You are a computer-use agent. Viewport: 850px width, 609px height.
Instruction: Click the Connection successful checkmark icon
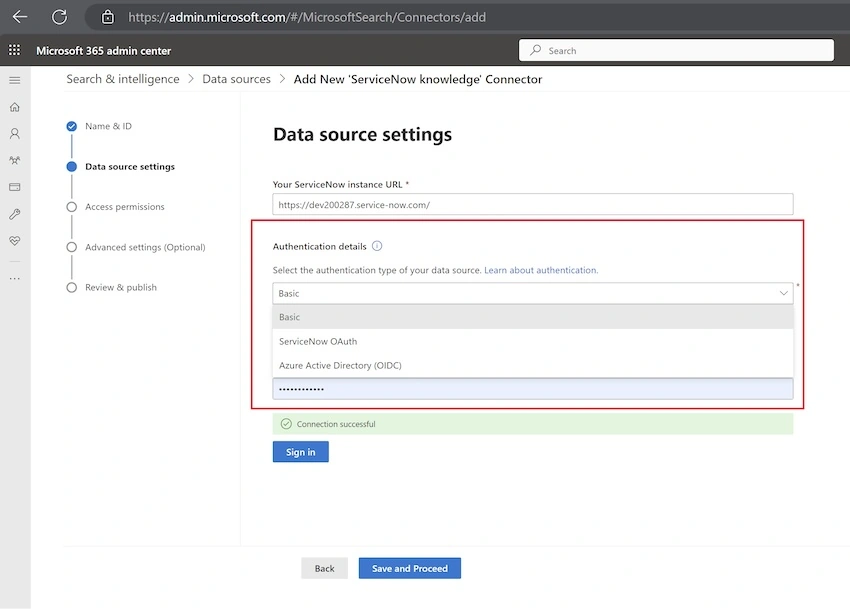click(286, 424)
